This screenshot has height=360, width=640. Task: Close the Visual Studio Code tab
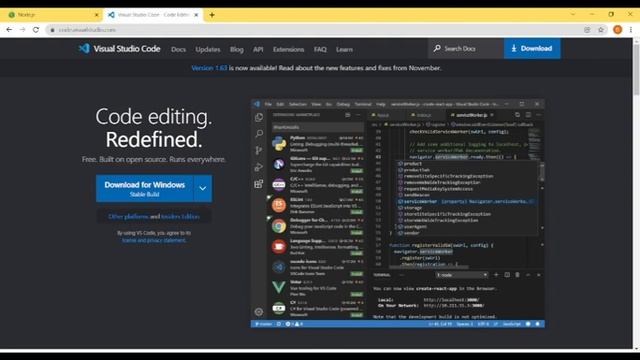click(x=196, y=15)
